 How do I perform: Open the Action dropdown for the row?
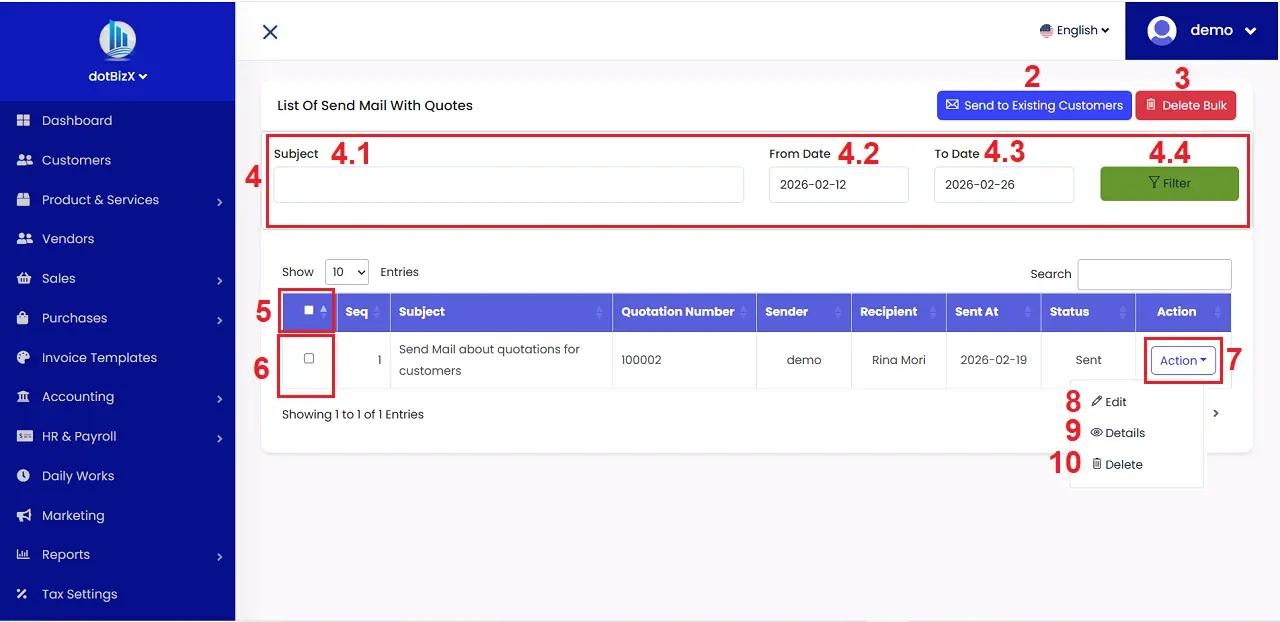coord(1183,360)
